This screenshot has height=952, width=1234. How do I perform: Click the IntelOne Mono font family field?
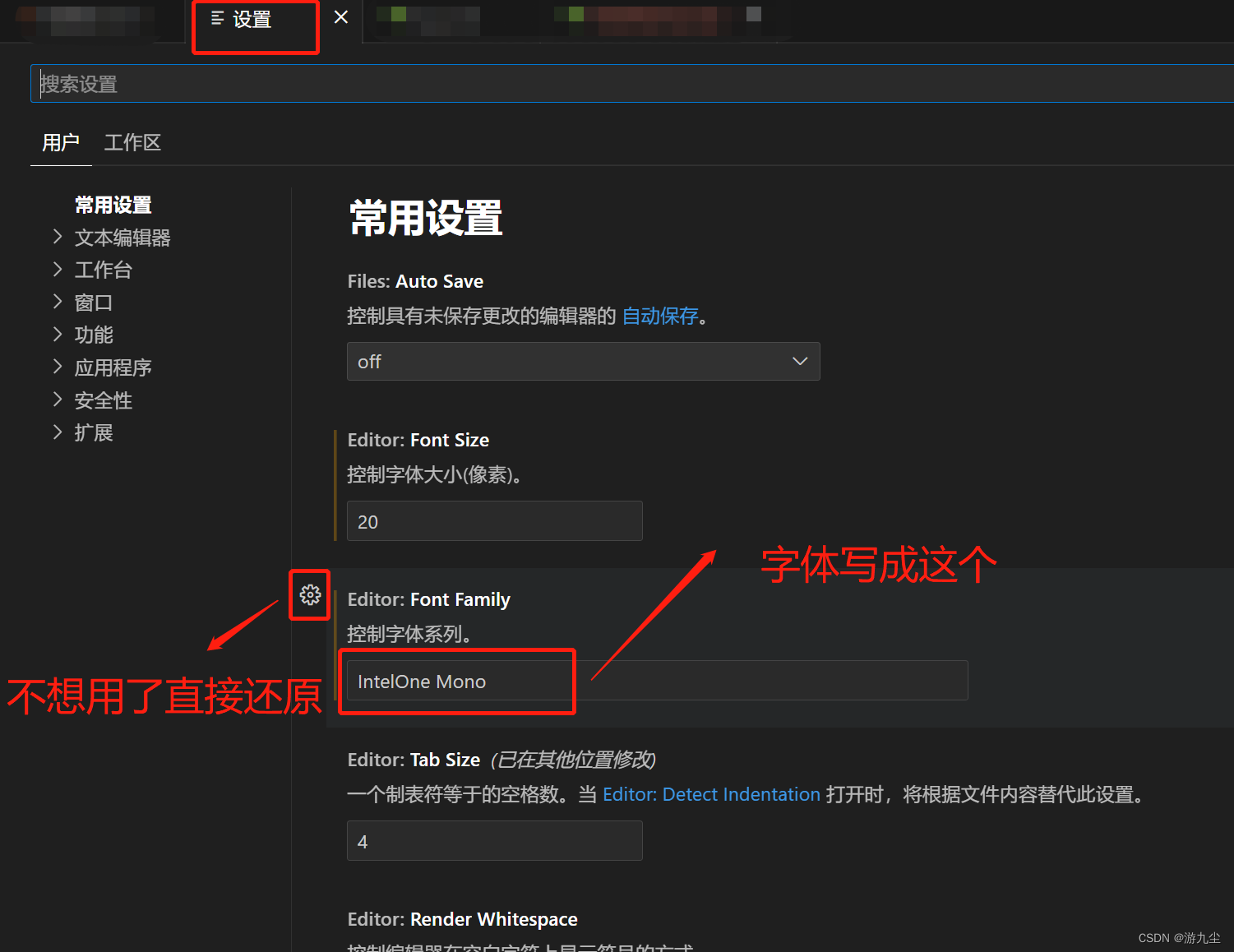click(x=457, y=681)
